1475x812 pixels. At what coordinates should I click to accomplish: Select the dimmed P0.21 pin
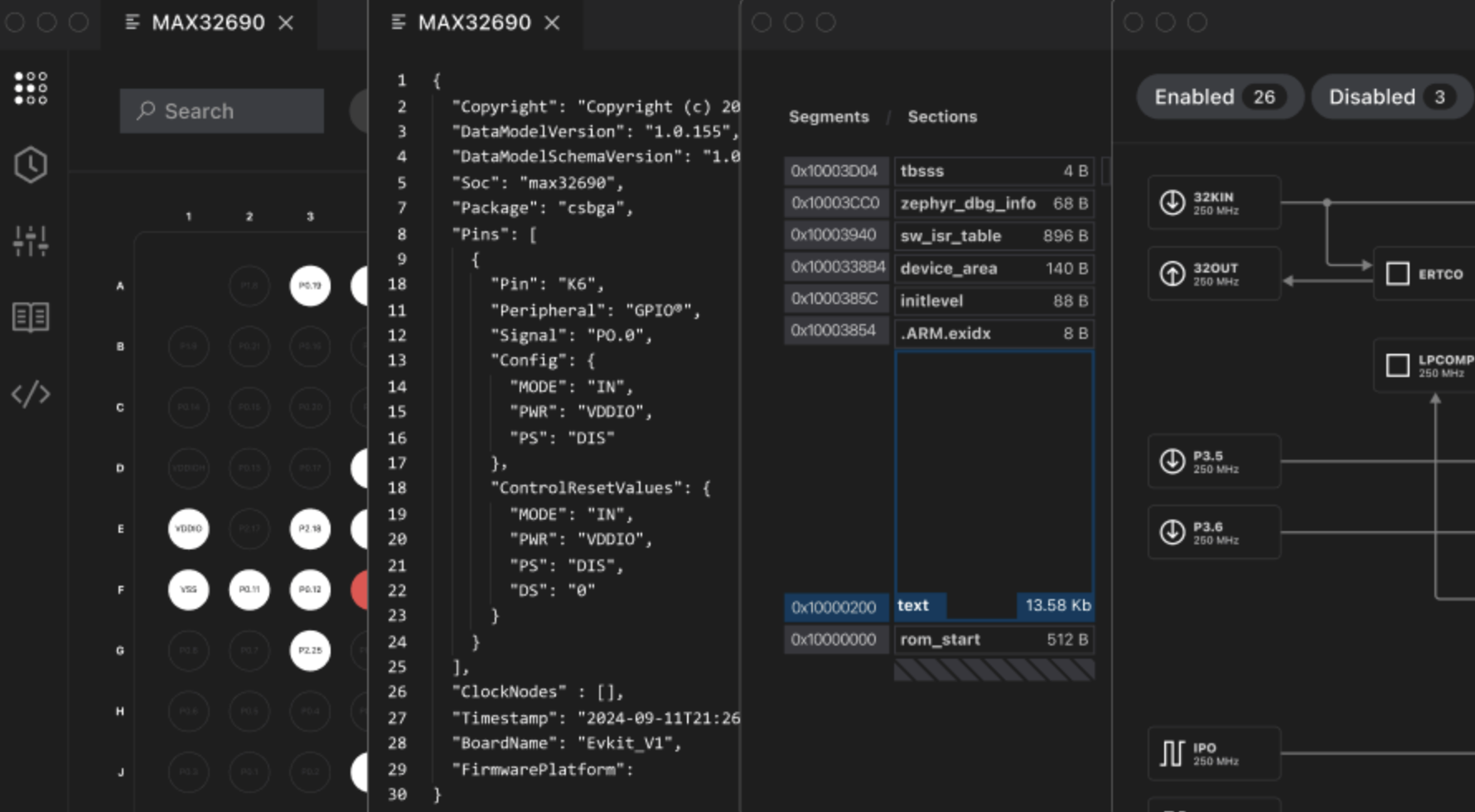(x=249, y=346)
